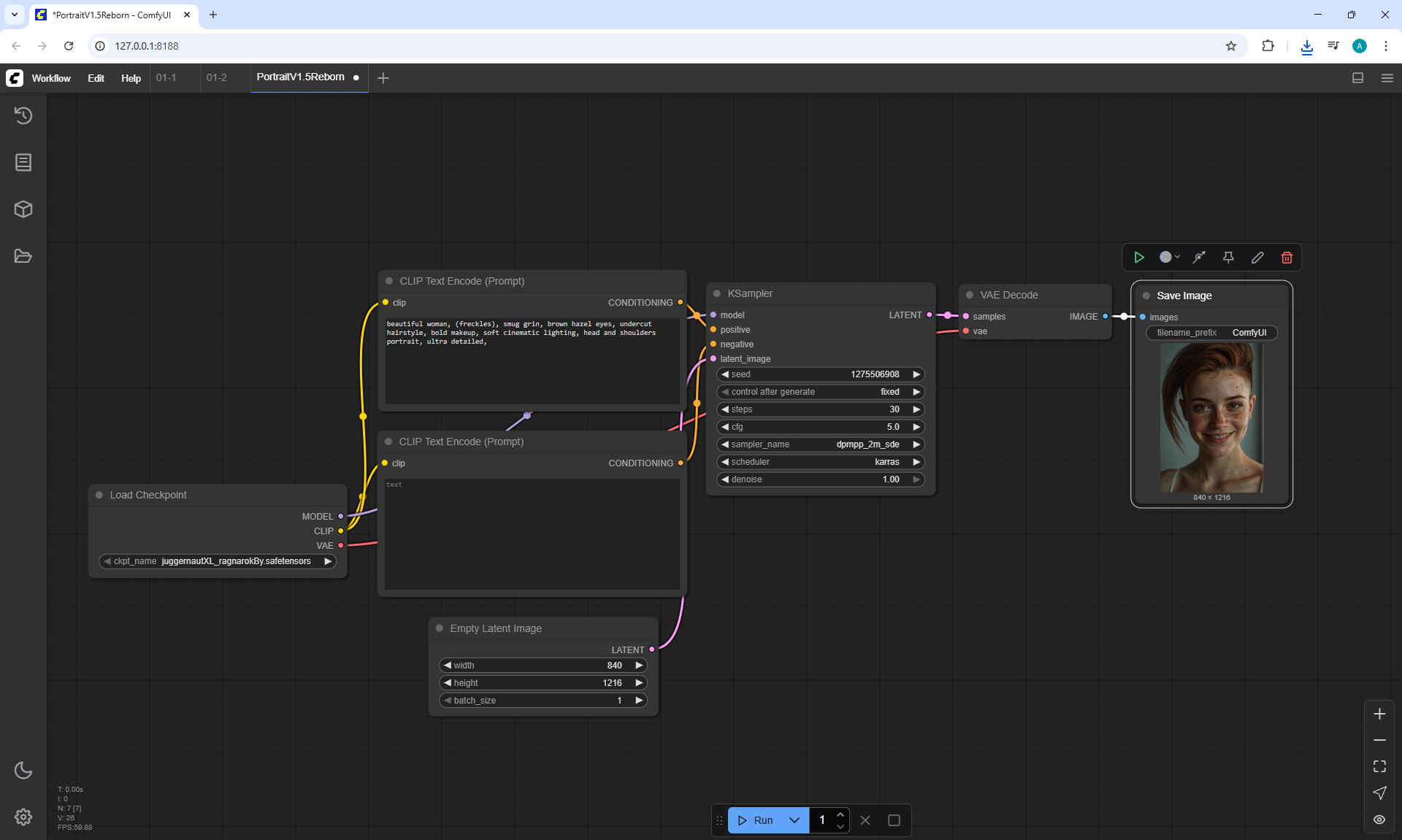Increase the steps value with right arrow
1402x840 pixels.
pos(916,409)
